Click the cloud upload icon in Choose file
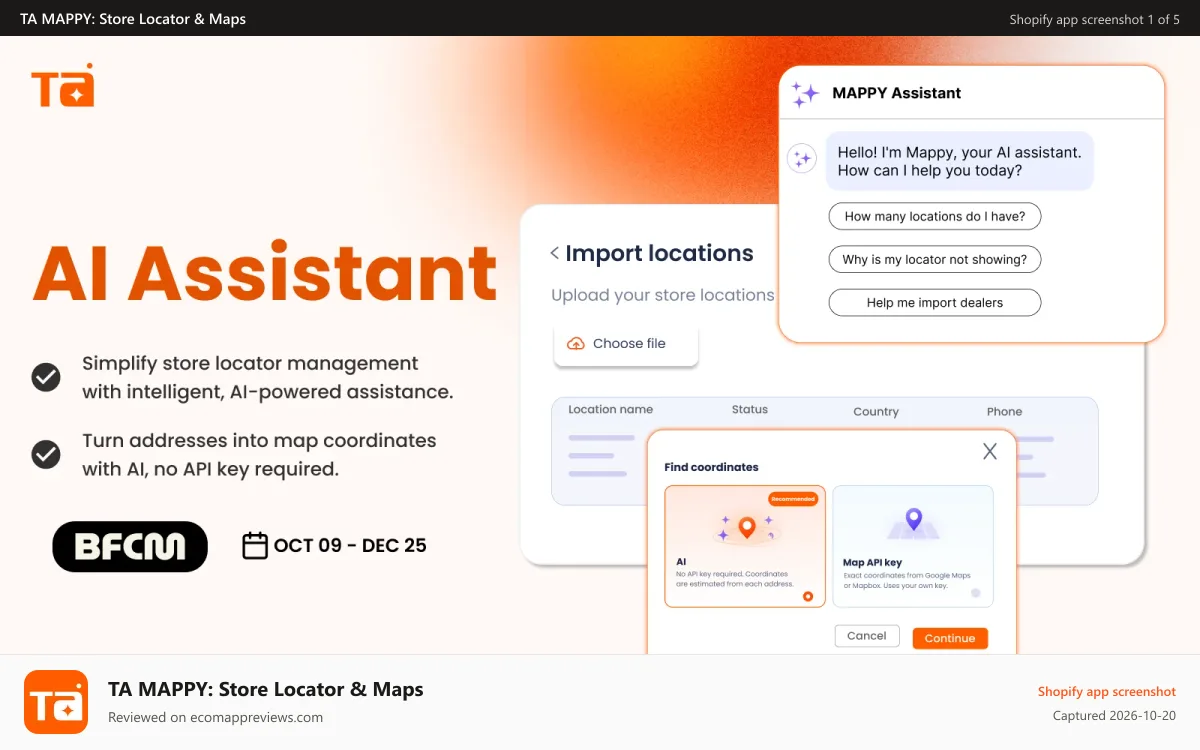The height and width of the screenshot is (750, 1200). [576, 344]
